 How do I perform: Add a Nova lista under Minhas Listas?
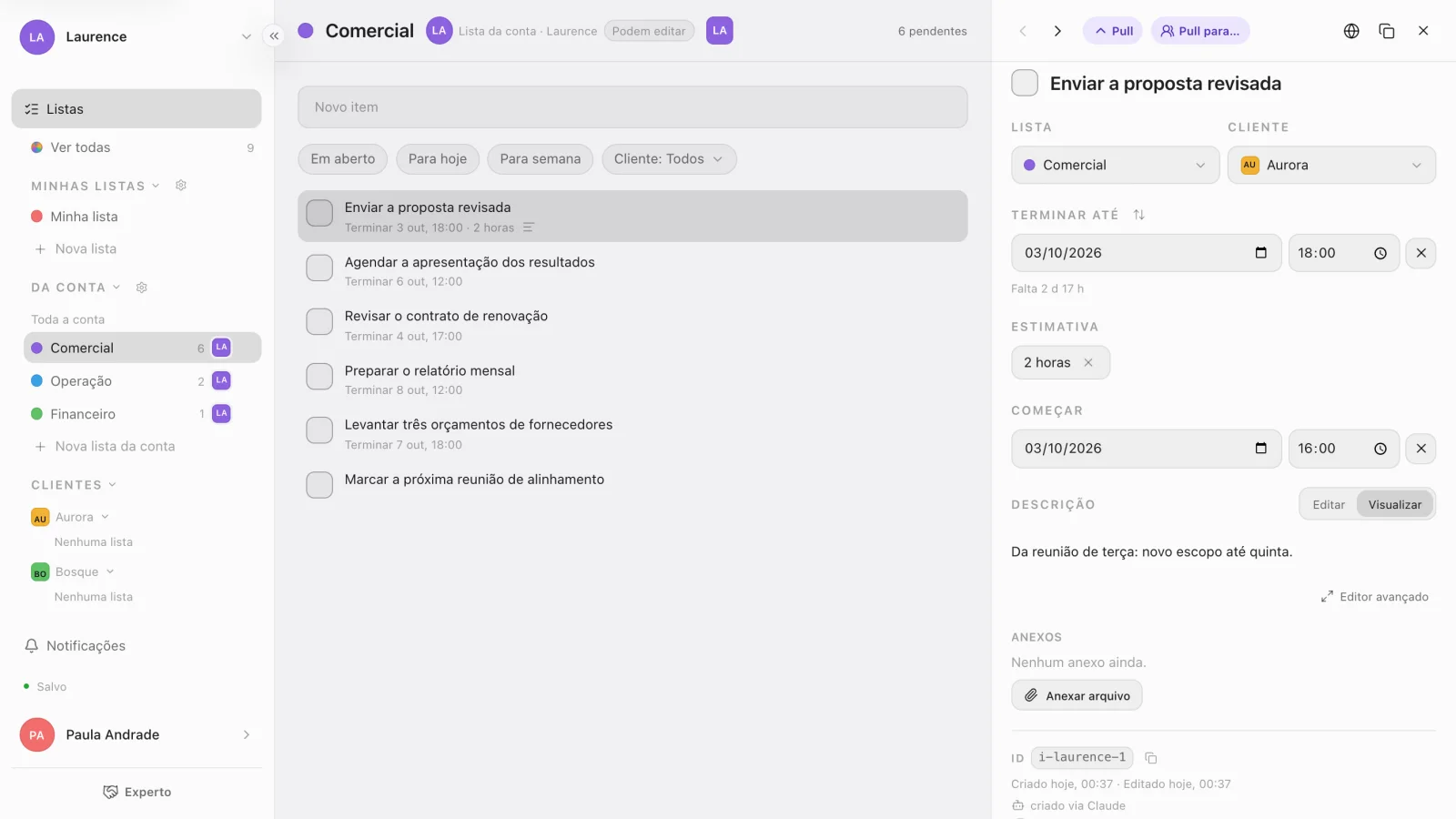click(76, 249)
